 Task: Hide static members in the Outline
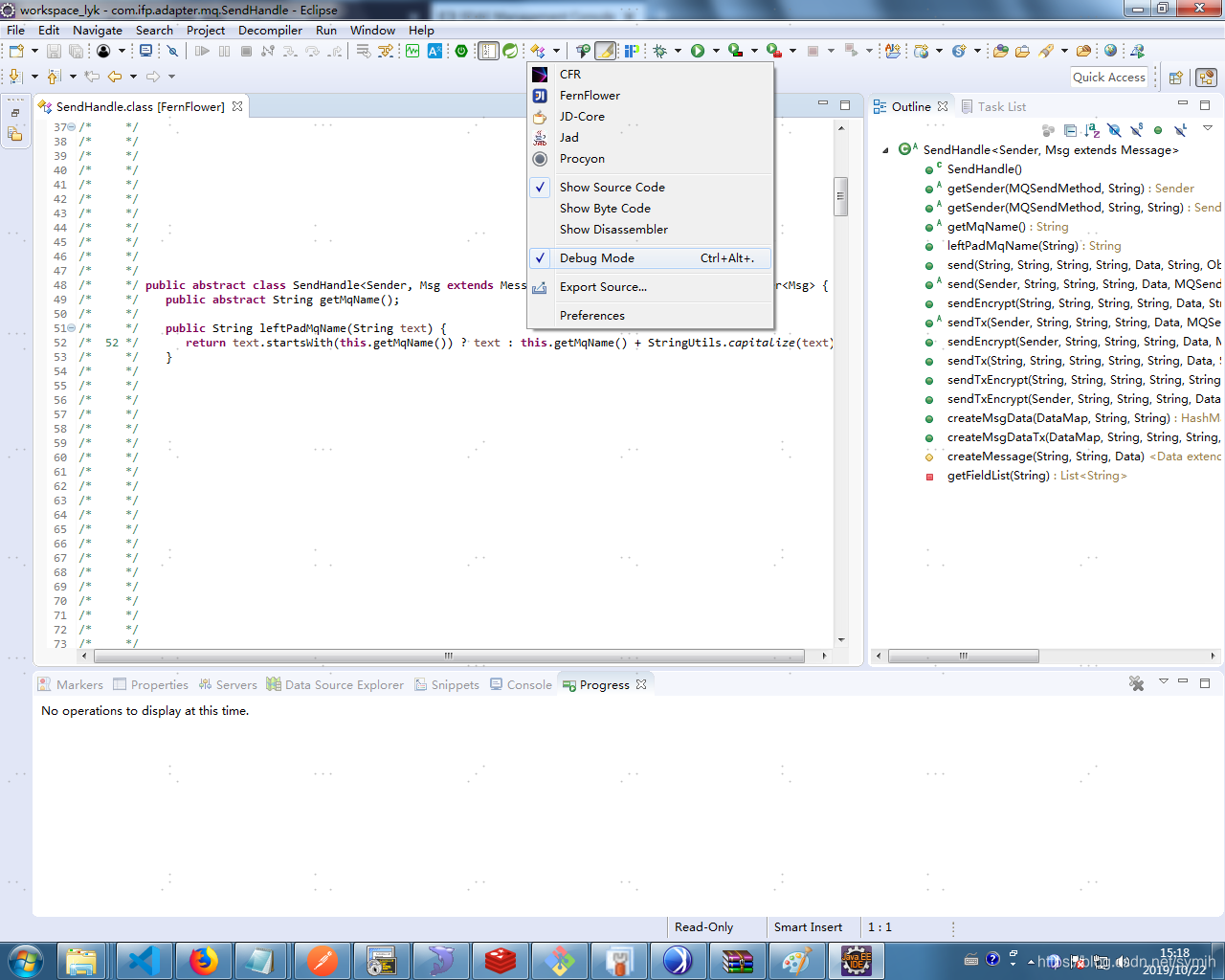pyautogui.click(x=1136, y=131)
